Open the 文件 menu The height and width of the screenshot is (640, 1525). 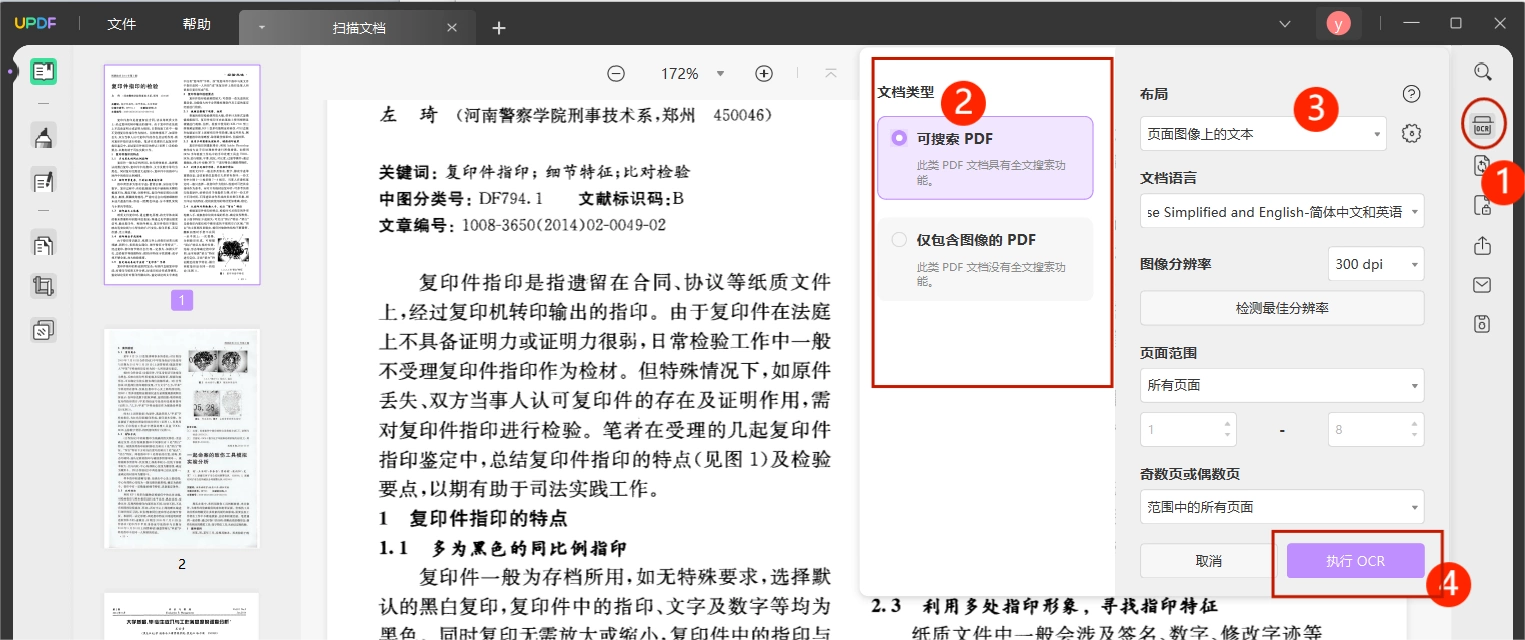(x=122, y=25)
